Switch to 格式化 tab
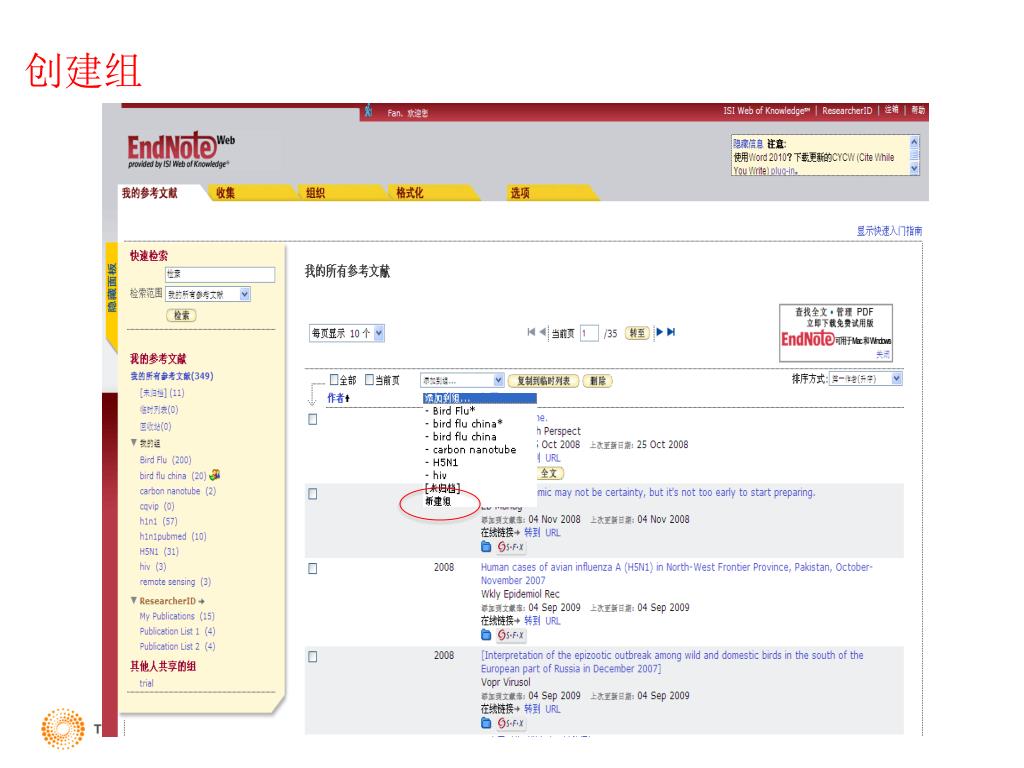Image resolution: width=1024 pixels, height=768 pixels. coord(409,193)
